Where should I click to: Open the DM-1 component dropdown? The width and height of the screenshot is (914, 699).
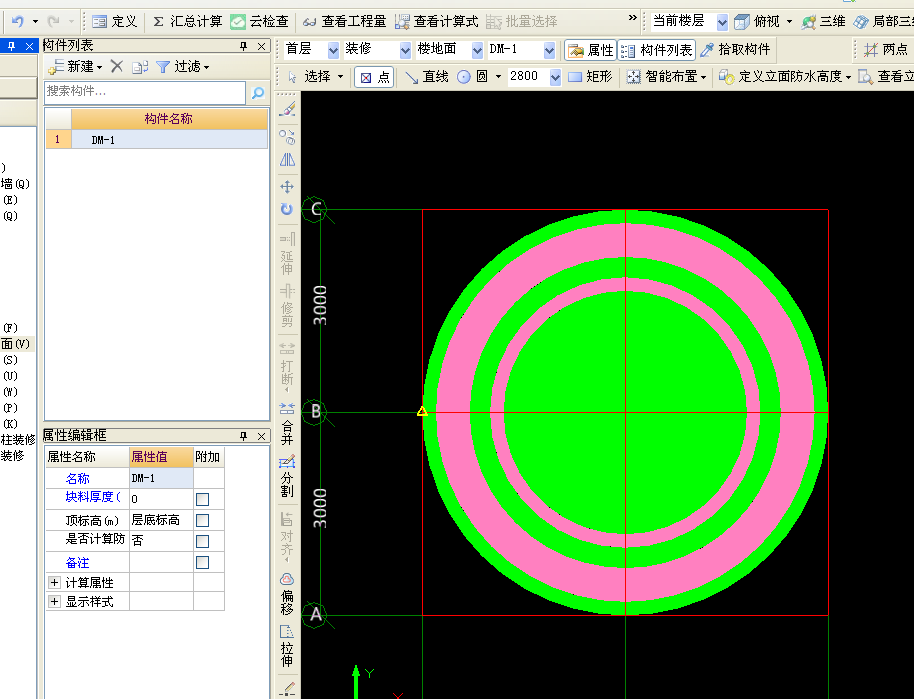coord(549,50)
